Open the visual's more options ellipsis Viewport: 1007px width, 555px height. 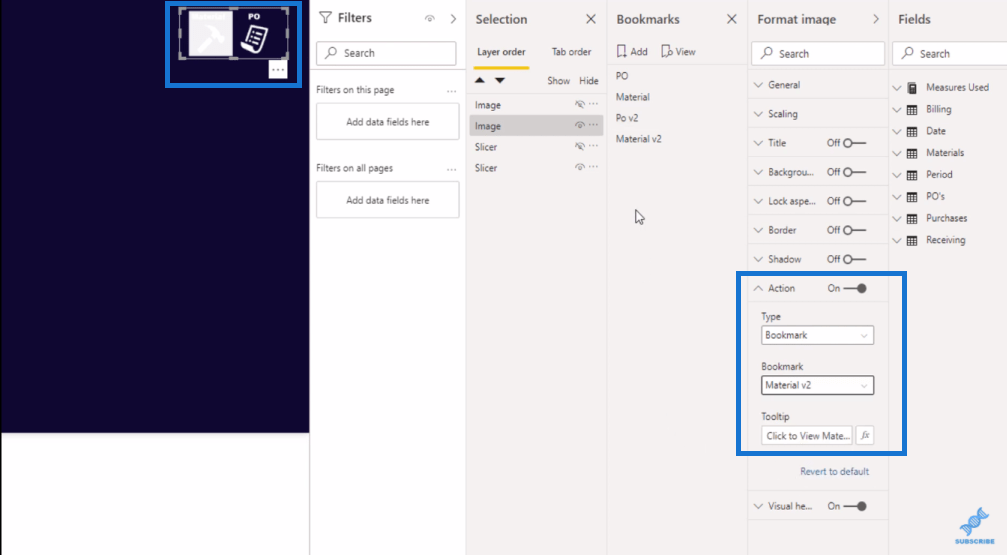pyautogui.click(x=277, y=69)
